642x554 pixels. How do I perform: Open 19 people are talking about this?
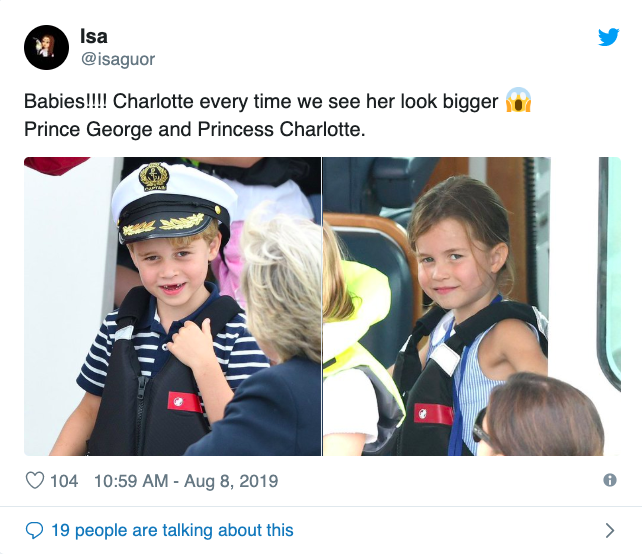point(172,530)
